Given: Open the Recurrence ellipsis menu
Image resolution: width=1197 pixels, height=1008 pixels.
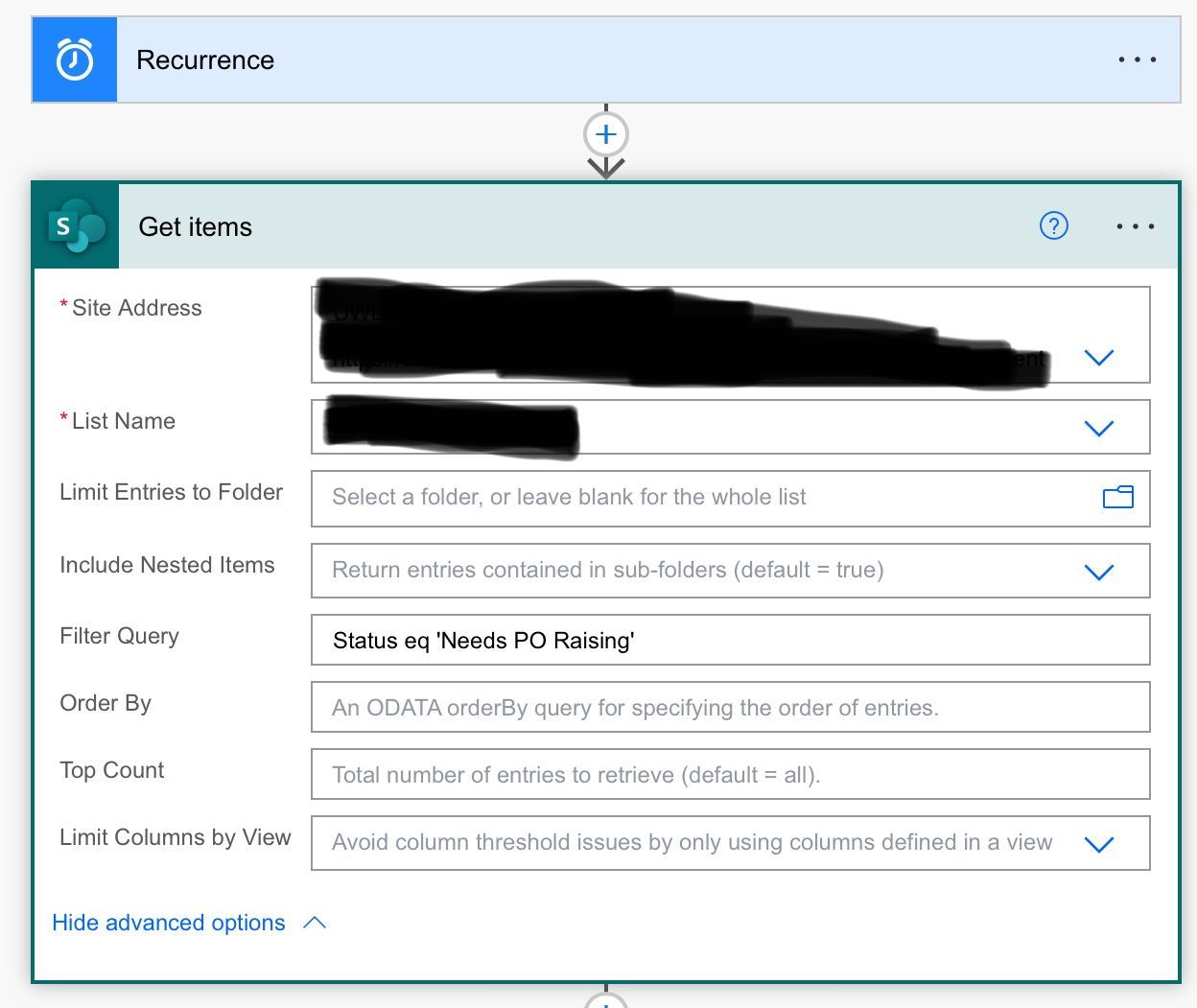Looking at the screenshot, I should (x=1138, y=59).
